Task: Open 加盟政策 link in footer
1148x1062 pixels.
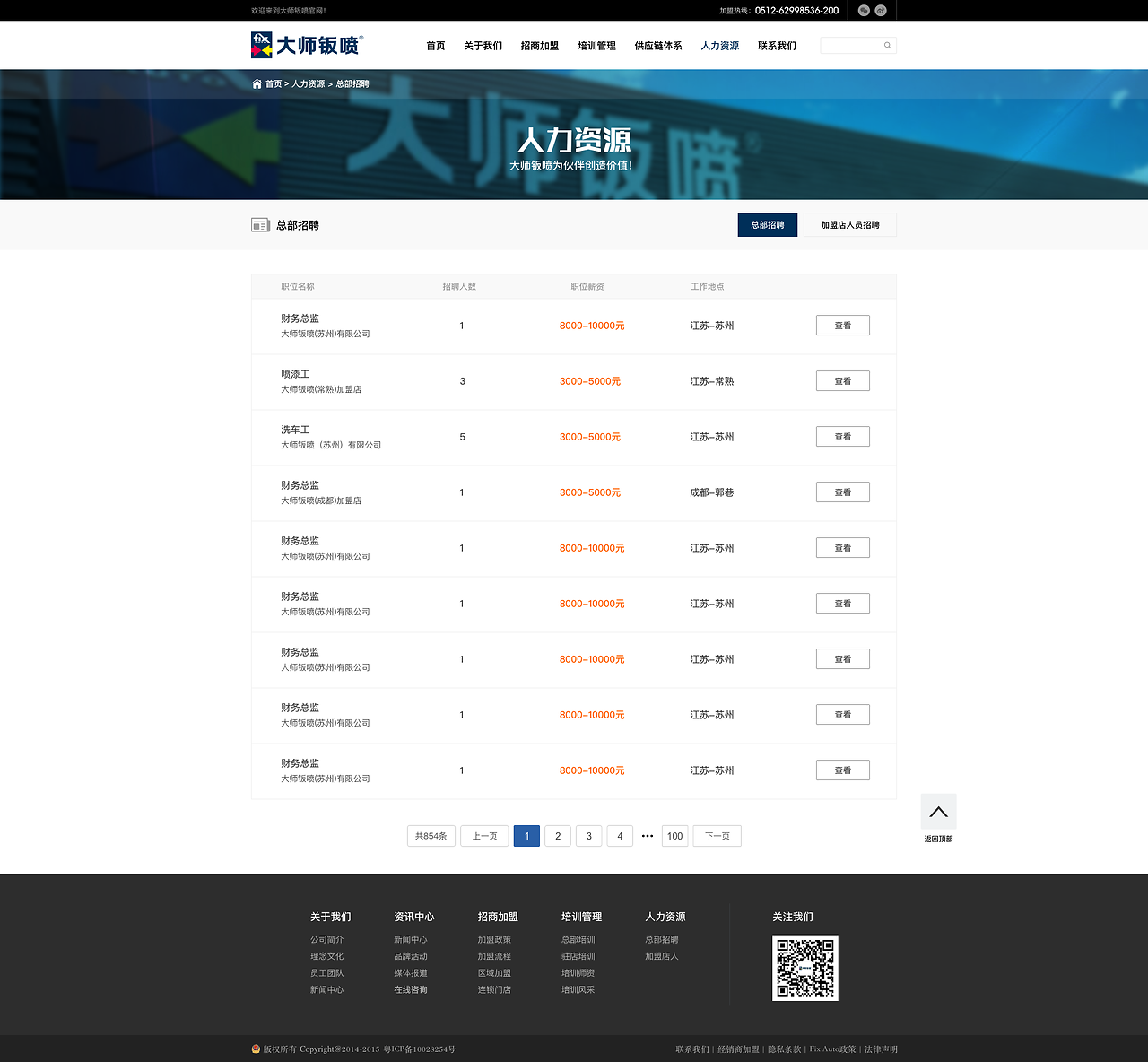Action: (494, 940)
